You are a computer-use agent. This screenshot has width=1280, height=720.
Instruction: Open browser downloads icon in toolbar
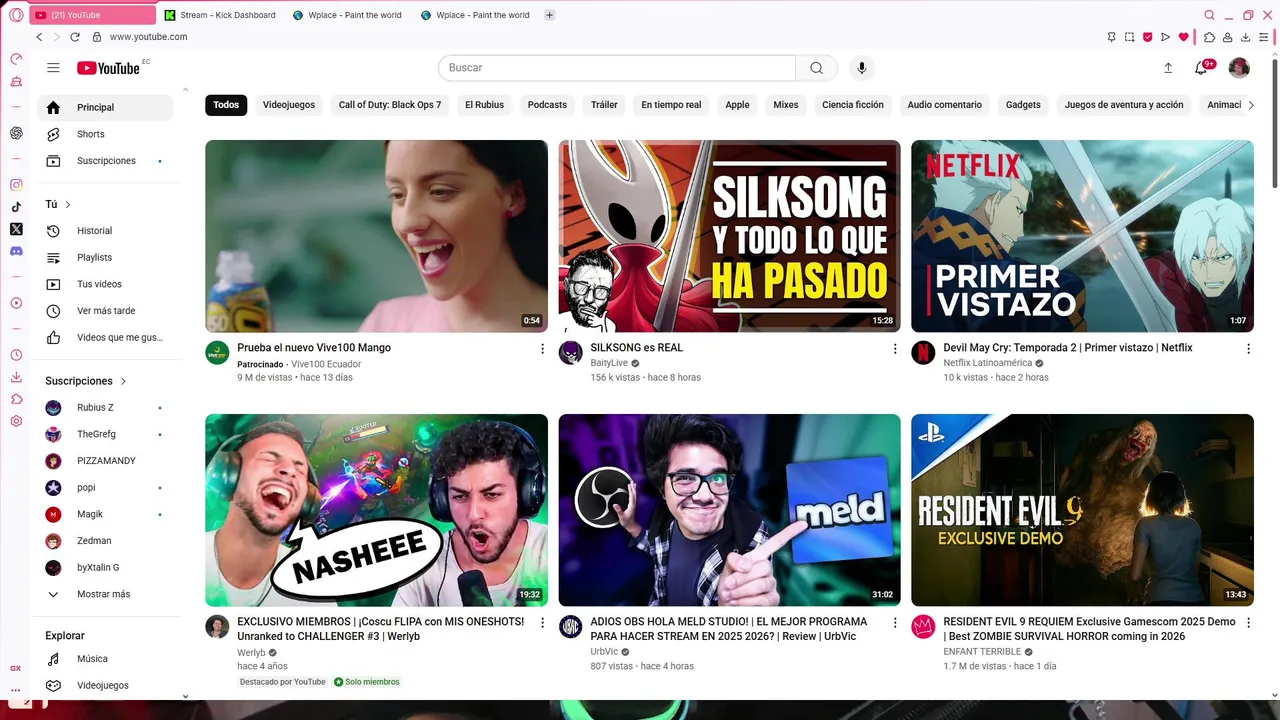[x=1245, y=37]
